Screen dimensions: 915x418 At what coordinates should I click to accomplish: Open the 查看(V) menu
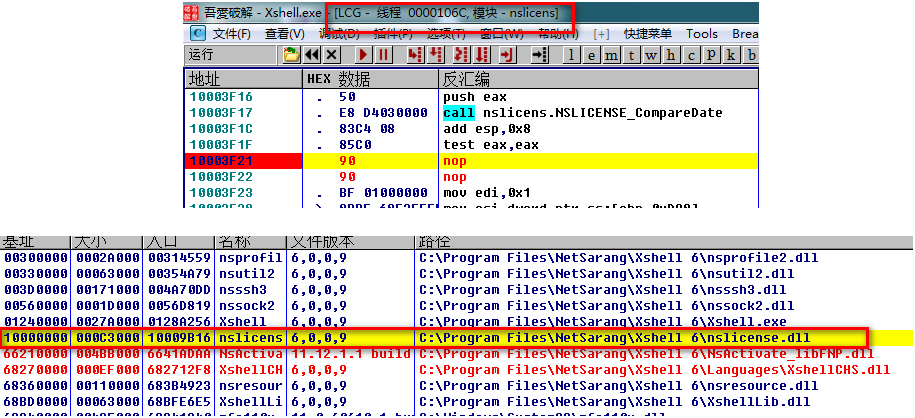(x=285, y=34)
